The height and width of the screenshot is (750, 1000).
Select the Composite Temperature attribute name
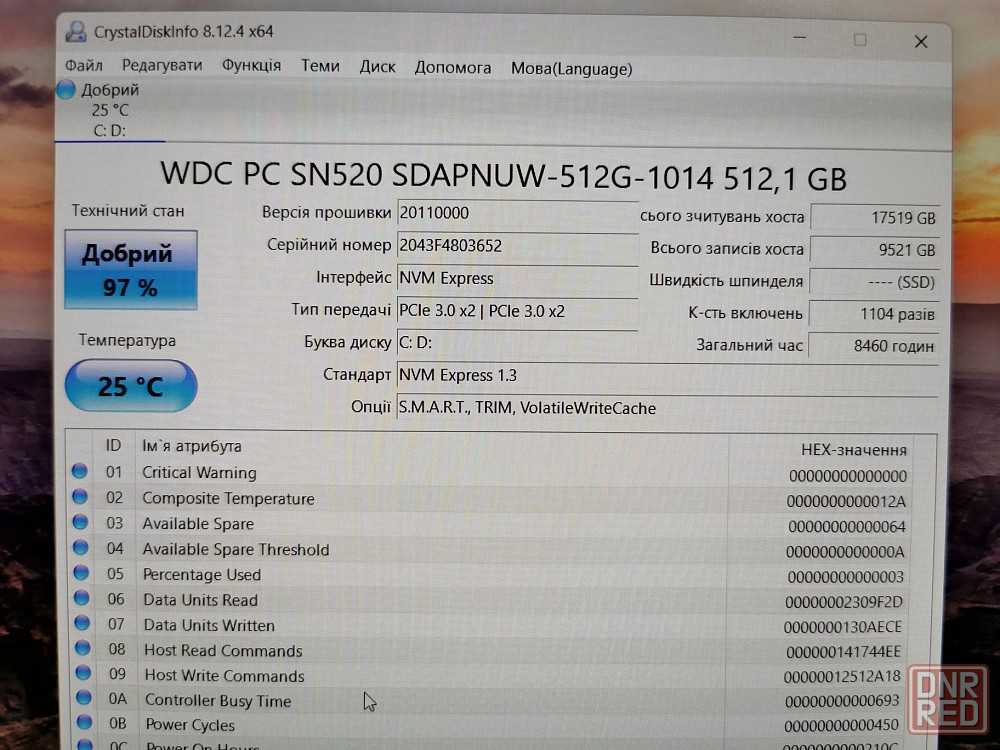(228, 498)
